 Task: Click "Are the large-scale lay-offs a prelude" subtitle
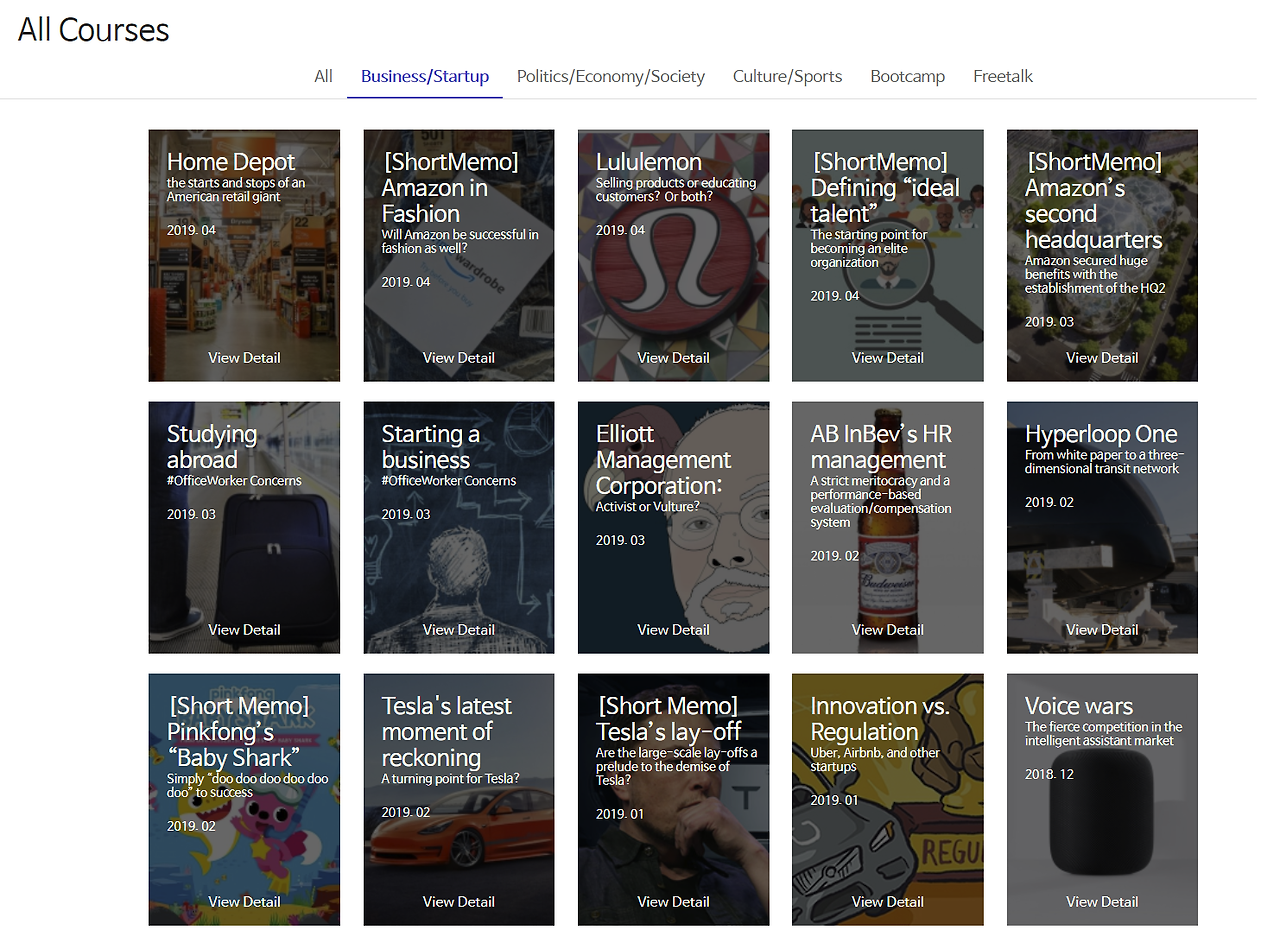click(x=677, y=766)
